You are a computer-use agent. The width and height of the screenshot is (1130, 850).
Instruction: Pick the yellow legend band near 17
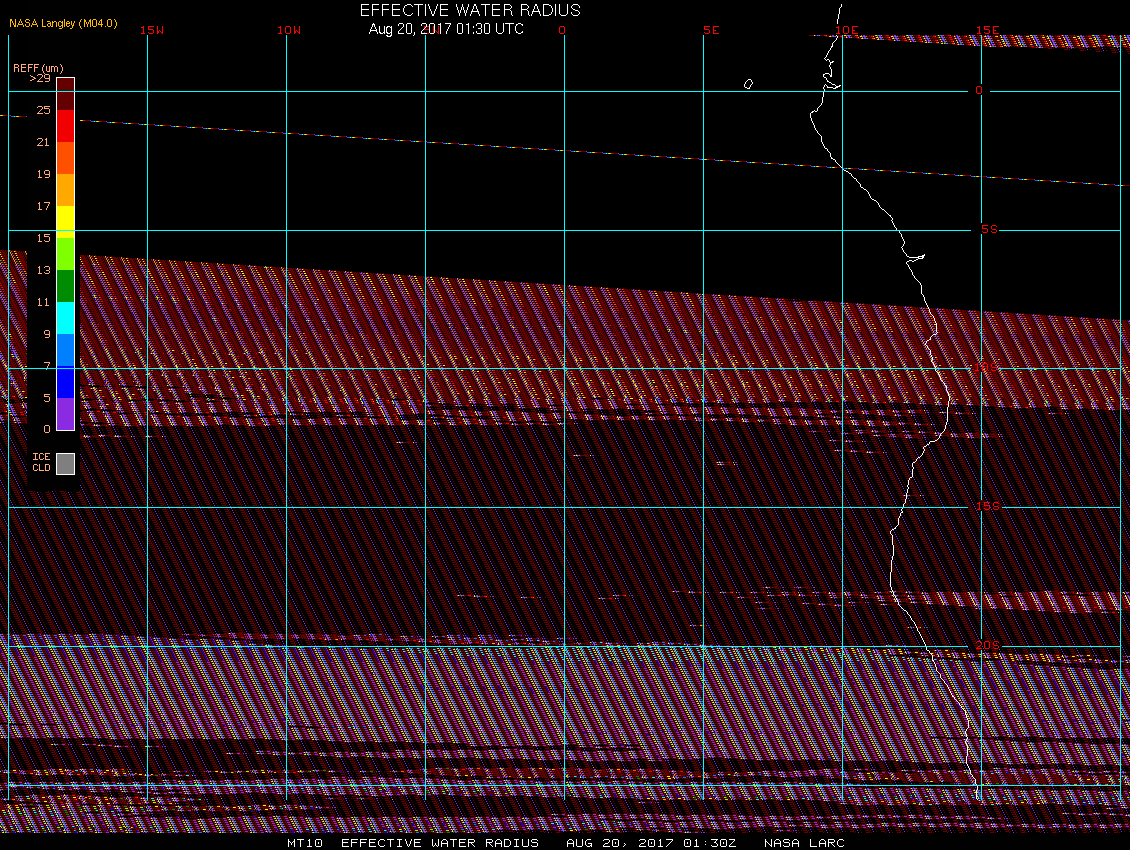click(65, 219)
